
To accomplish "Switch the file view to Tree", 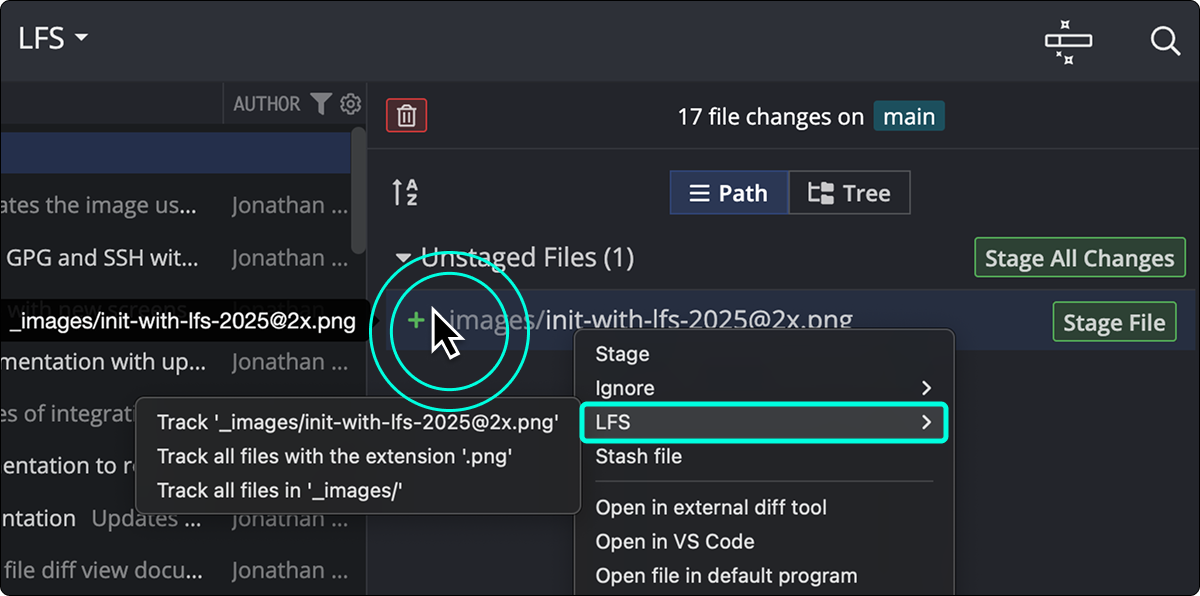I will pos(849,192).
